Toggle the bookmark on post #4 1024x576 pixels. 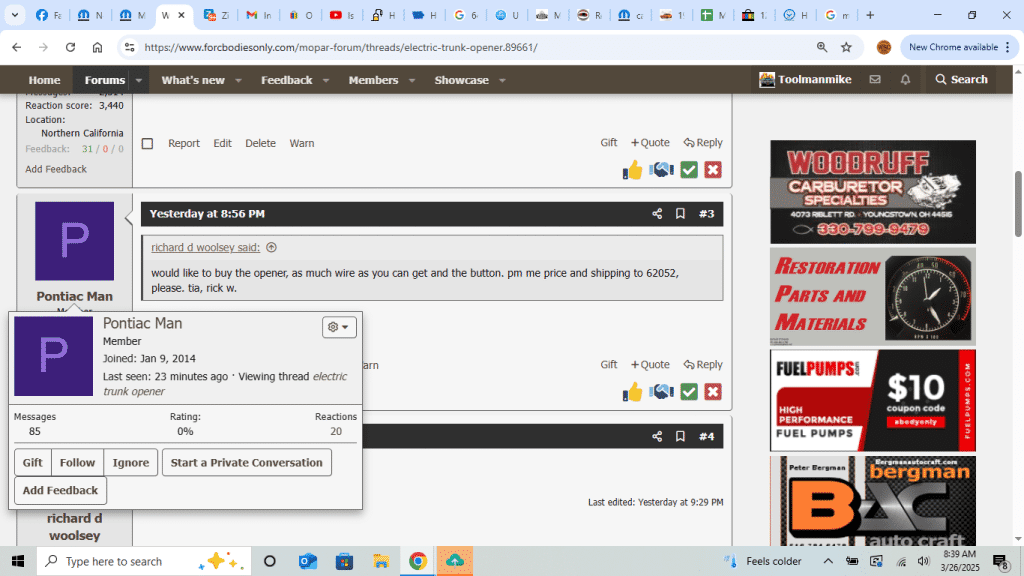click(x=680, y=436)
